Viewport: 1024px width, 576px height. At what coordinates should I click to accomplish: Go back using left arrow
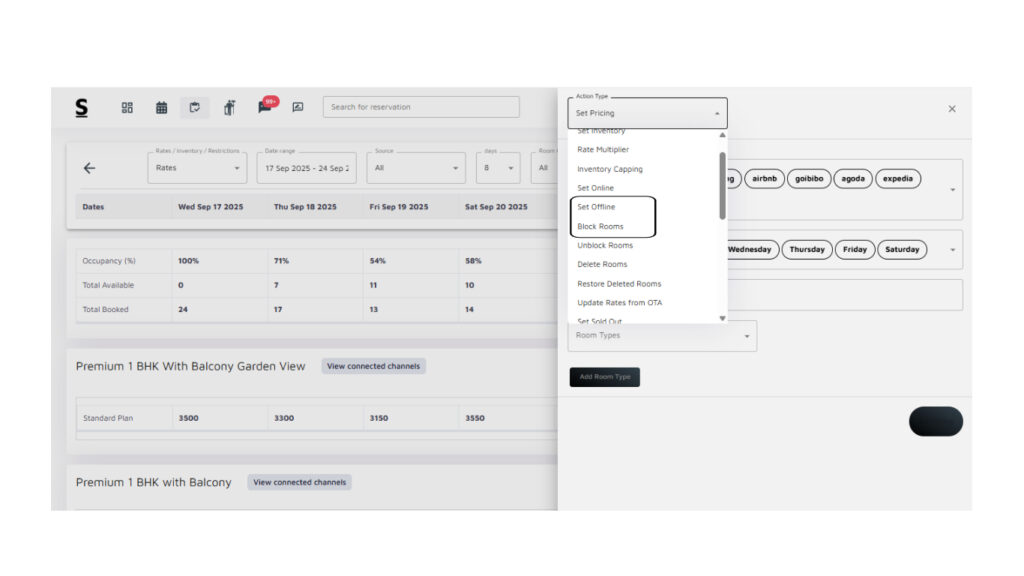coord(89,168)
